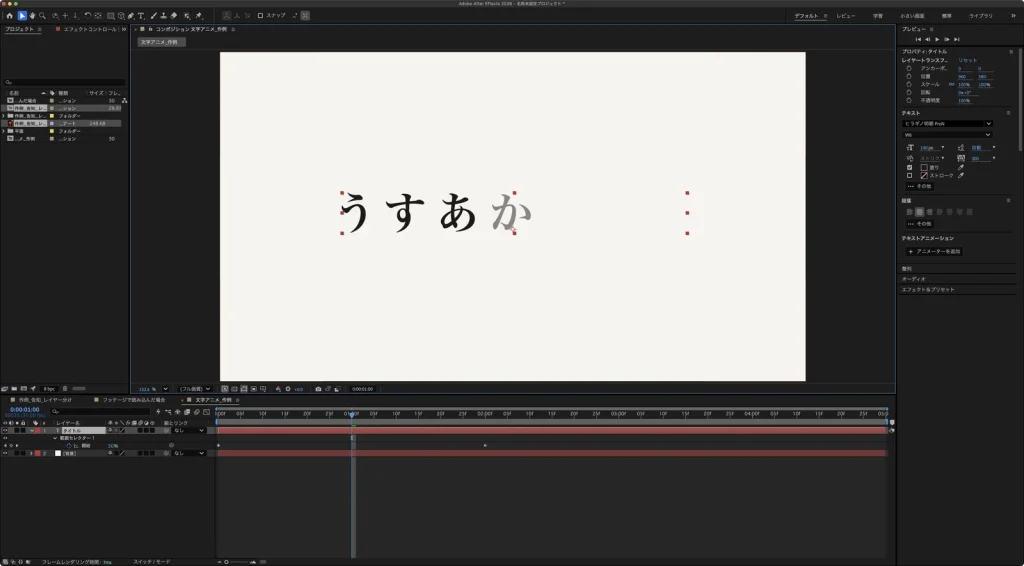Viewport: 1024px width, 566px height.
Task: Expand the 背景 layer disclosure arrow
Action: click(31, 453)
